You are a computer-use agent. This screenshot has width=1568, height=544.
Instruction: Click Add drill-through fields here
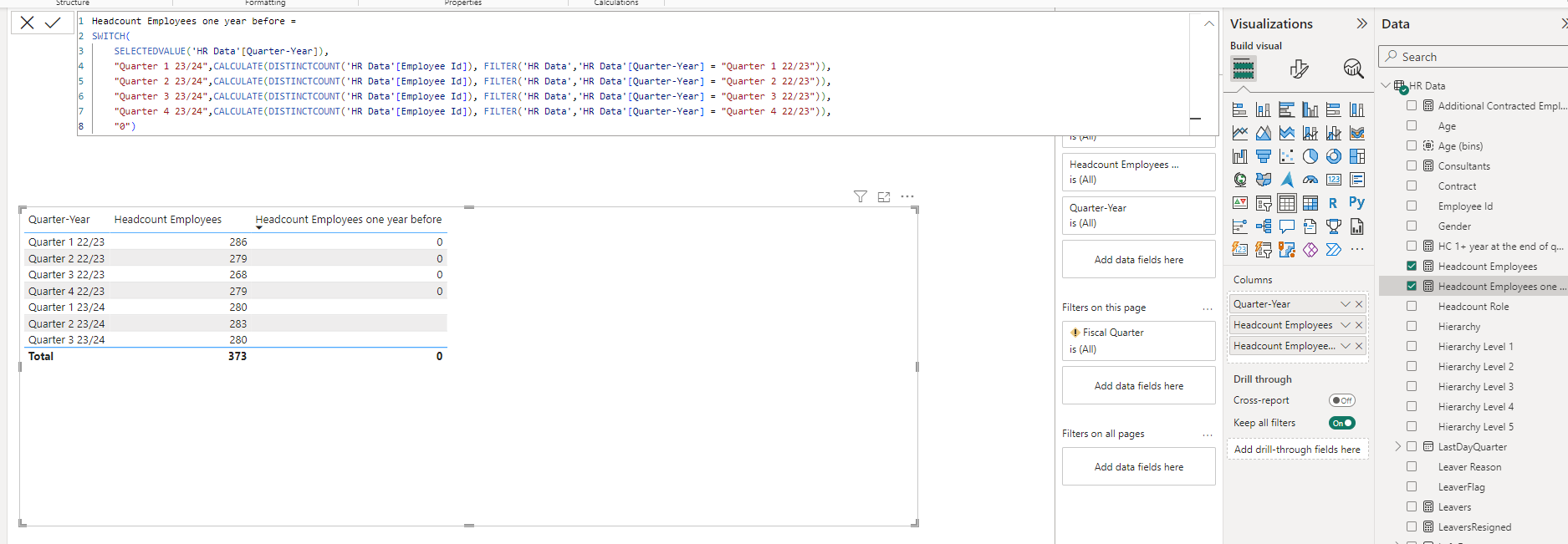(x=1297, y=450)
